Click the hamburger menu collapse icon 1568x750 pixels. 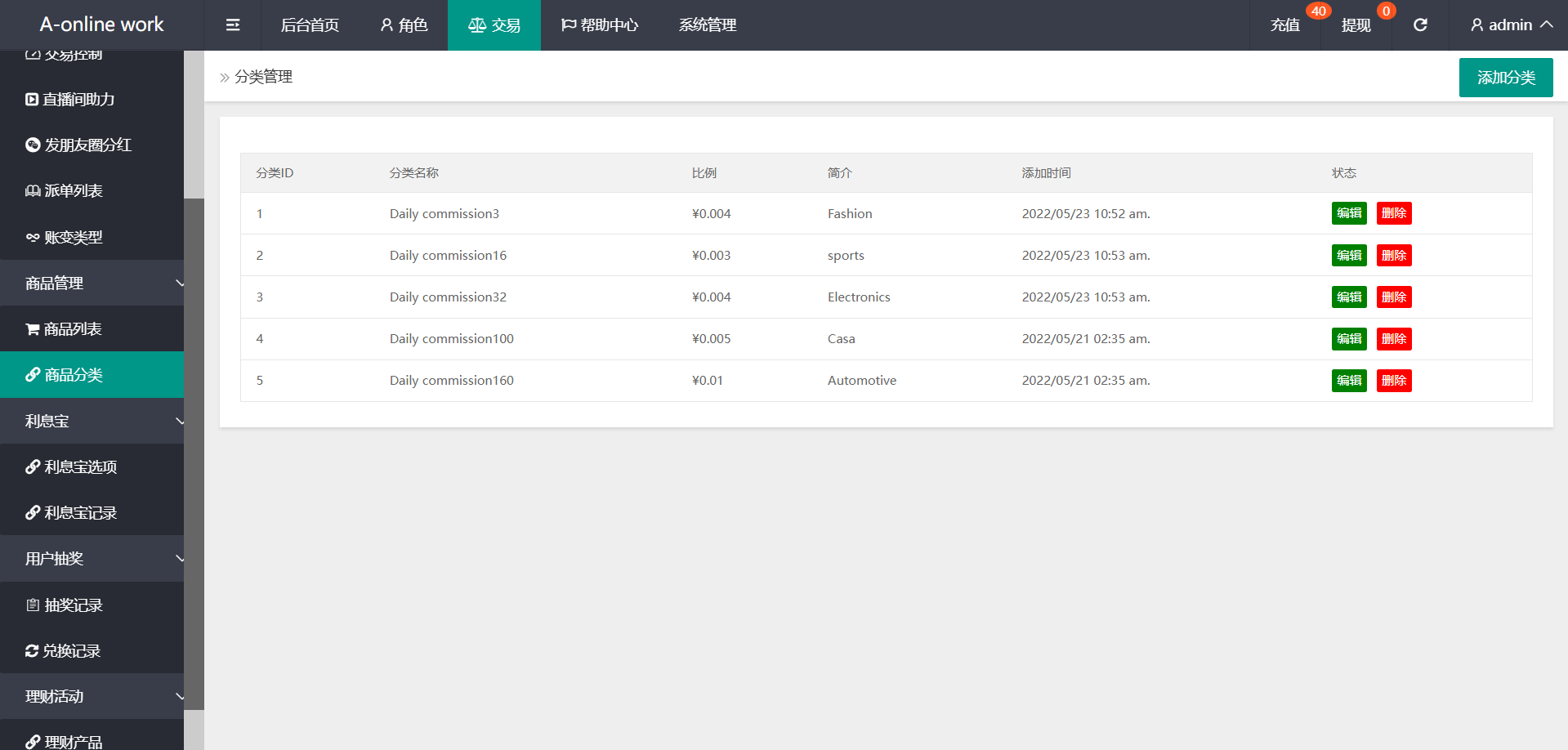[233, 25]
